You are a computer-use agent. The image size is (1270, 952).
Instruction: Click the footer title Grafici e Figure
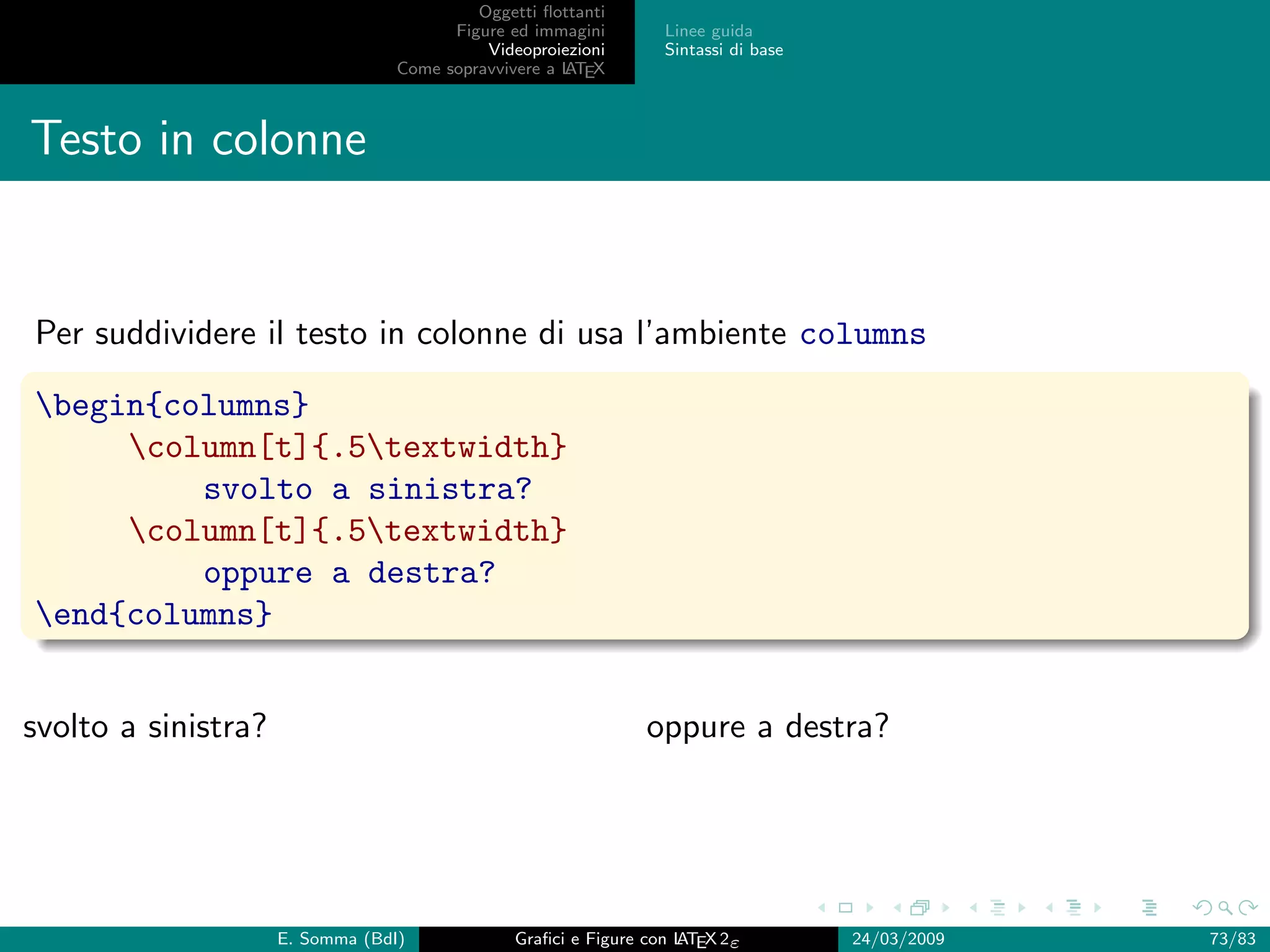click(627, 940)
